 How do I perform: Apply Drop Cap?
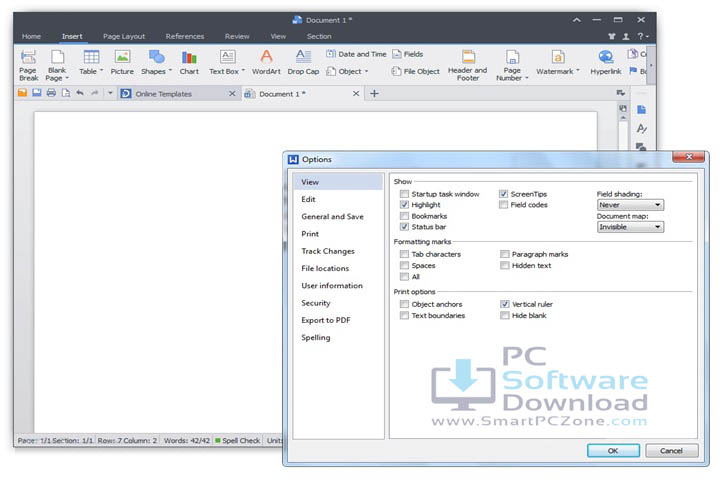coord(303,62)
